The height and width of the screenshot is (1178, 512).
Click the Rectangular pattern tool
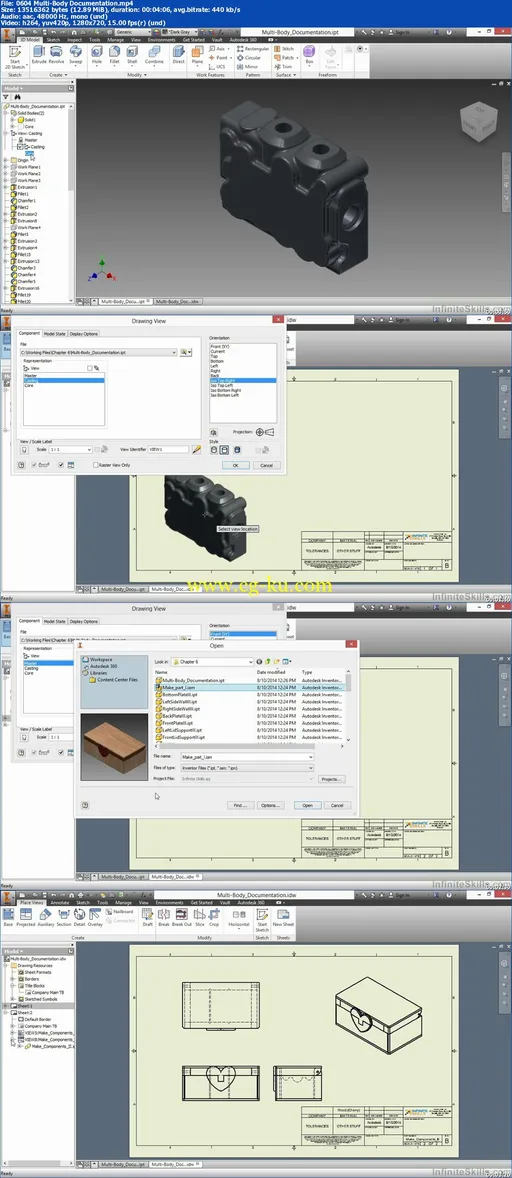[251, 49]
